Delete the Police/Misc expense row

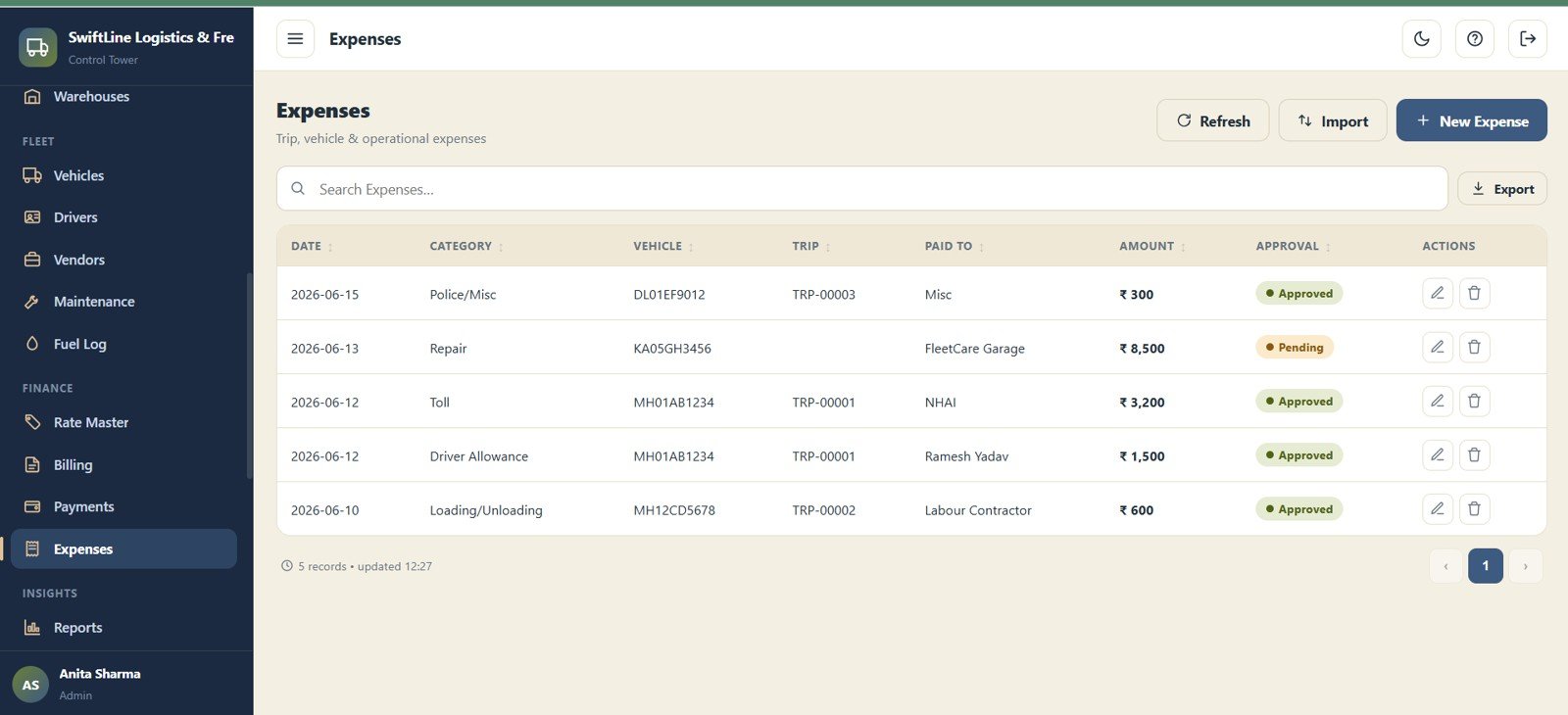click(x=1474, y=293)
